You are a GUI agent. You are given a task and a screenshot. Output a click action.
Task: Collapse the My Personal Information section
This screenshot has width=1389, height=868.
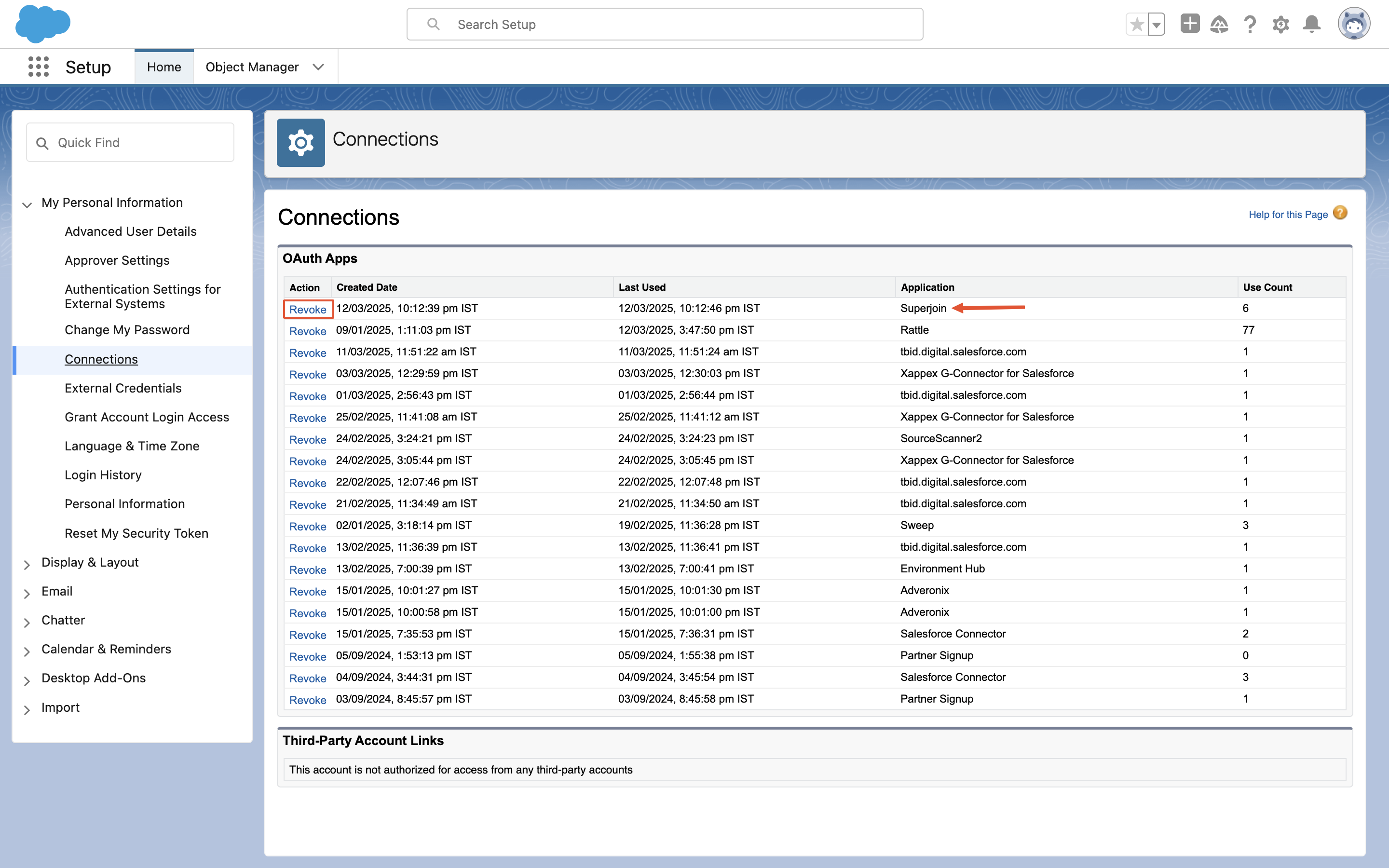pos(27,204)
